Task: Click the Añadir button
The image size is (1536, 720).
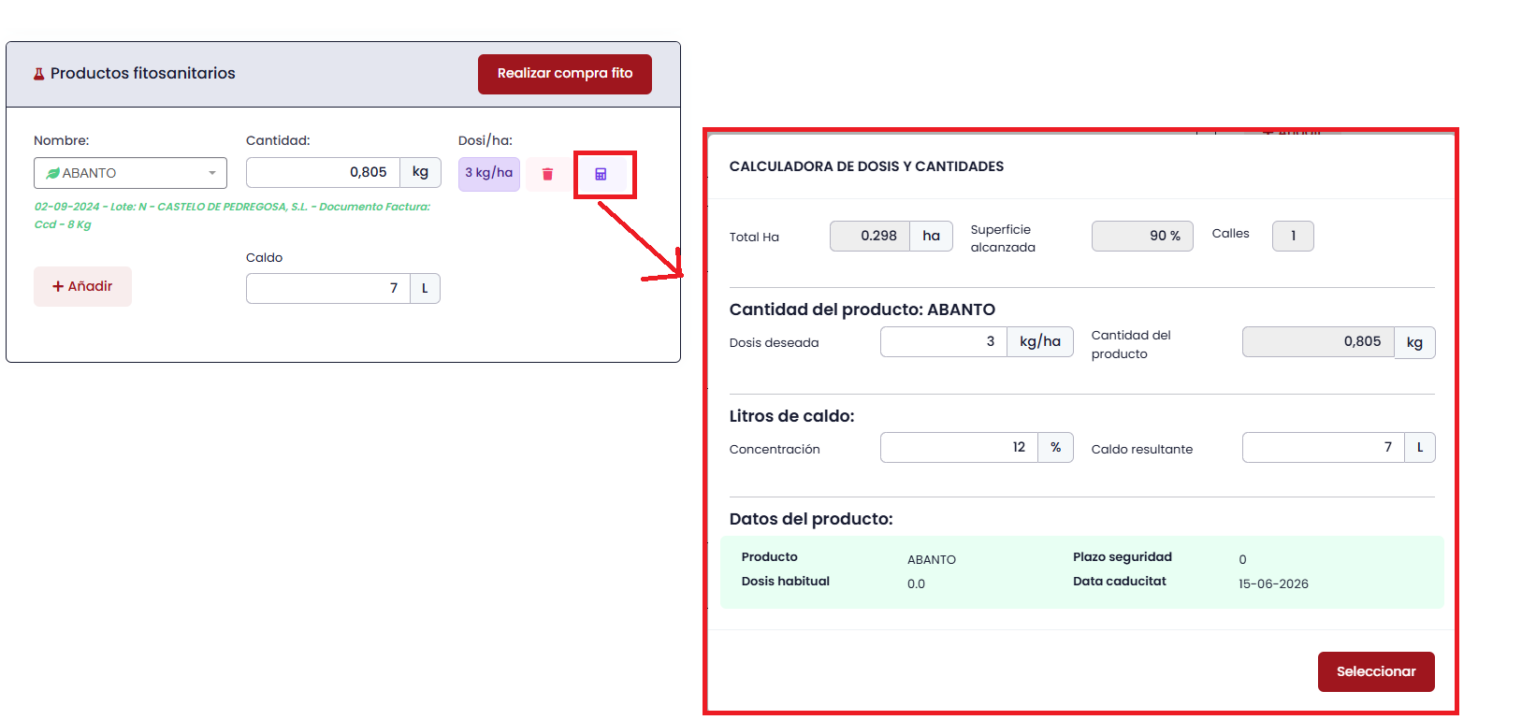Action: pyautogui.click(x=82, y=286)
